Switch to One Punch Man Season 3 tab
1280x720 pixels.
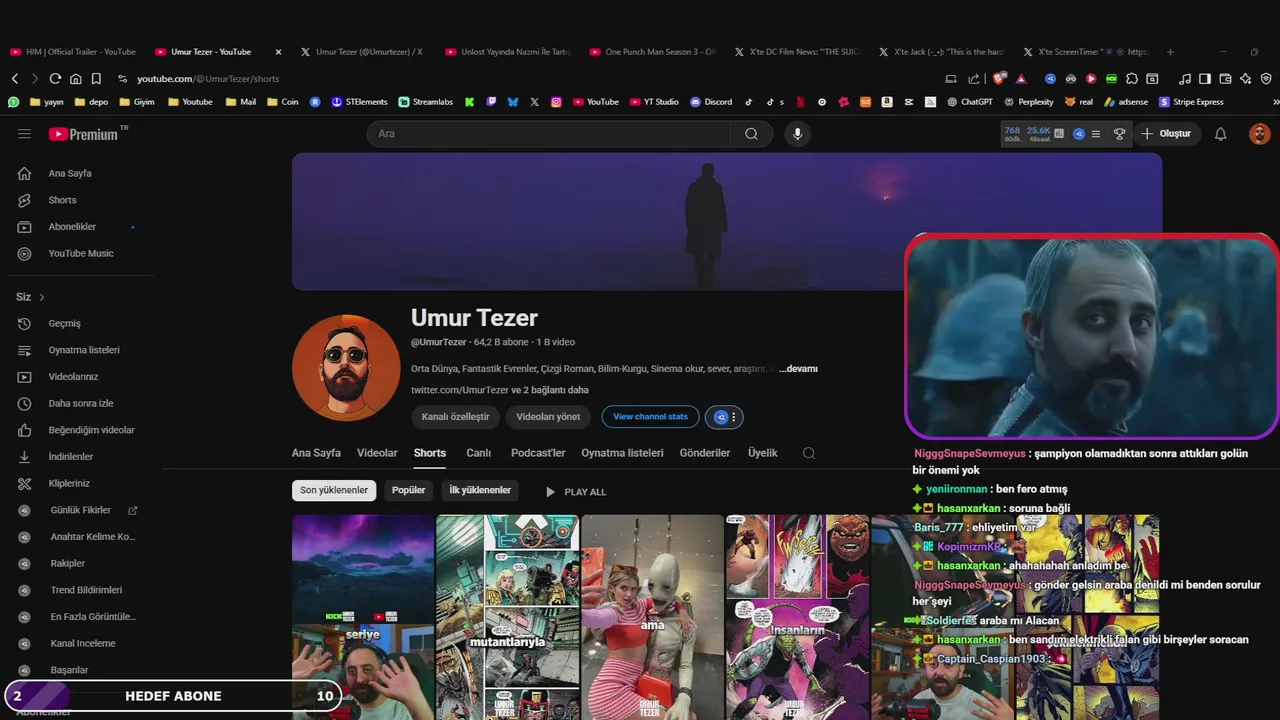[x=654, y=52]
